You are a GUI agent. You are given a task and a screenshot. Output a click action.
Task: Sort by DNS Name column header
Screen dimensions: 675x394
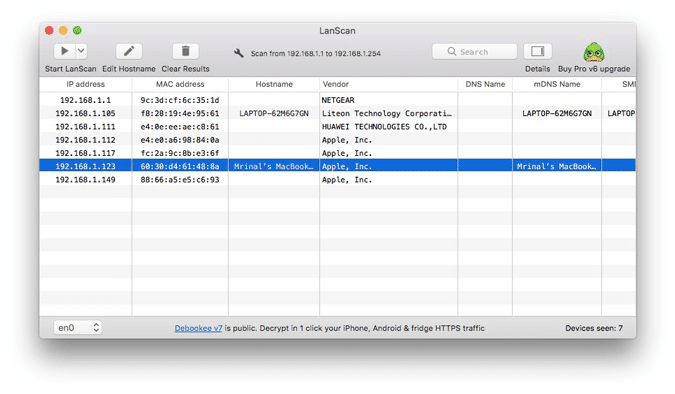485,84
